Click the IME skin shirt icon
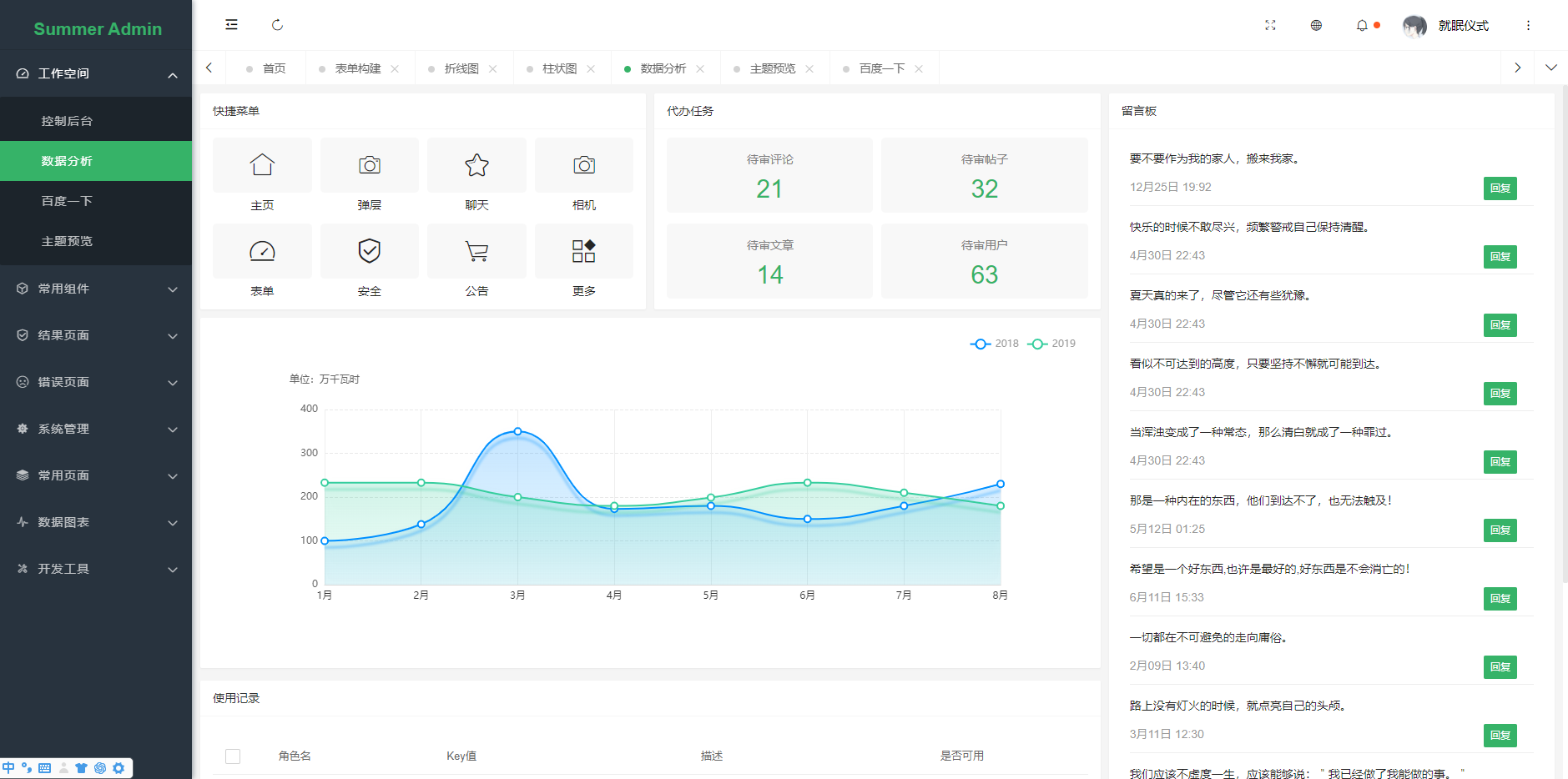Viewport: 1568px width, 779px height. tap(81, 767)
